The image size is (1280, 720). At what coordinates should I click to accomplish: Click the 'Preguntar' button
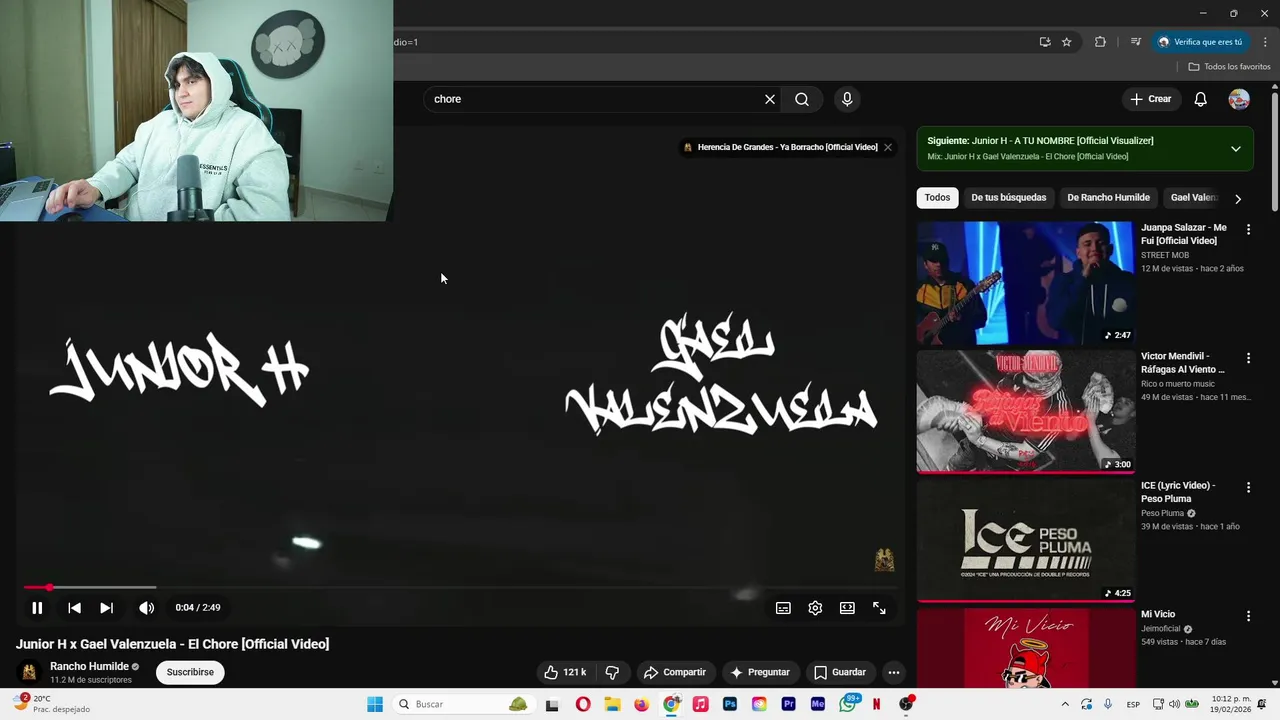[760, 672]
